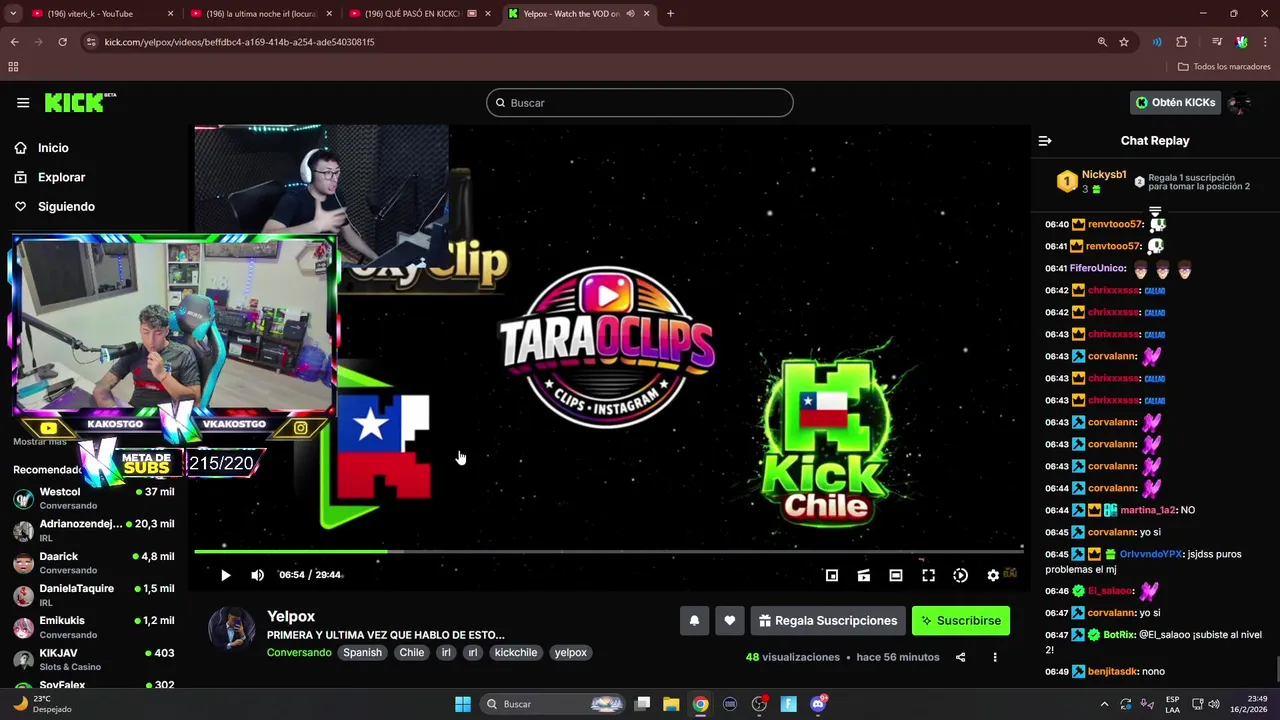
Task: Open Todos los marcadores folder
Action: click(1224, 67)
